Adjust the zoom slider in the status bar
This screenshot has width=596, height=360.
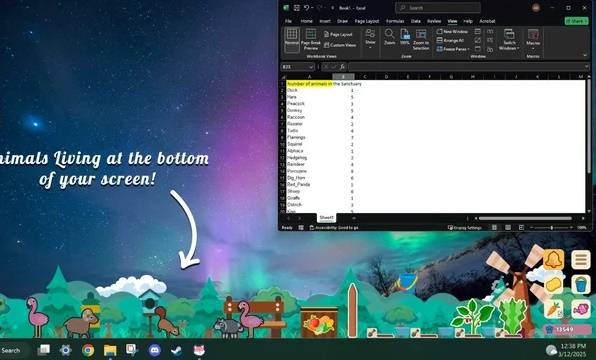[552, 228]
